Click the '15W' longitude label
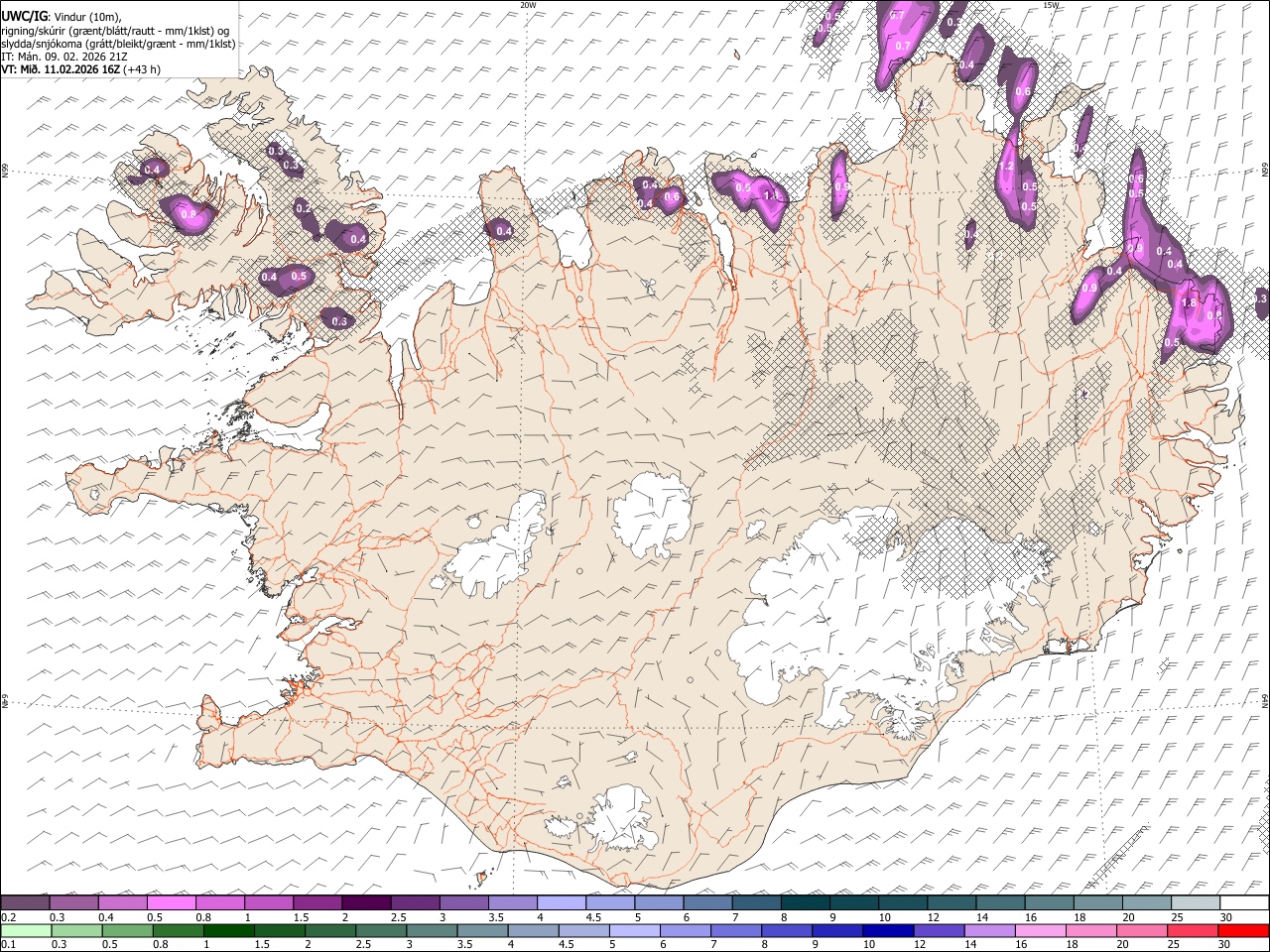The image size is (1270, 952). point(1052,5)
